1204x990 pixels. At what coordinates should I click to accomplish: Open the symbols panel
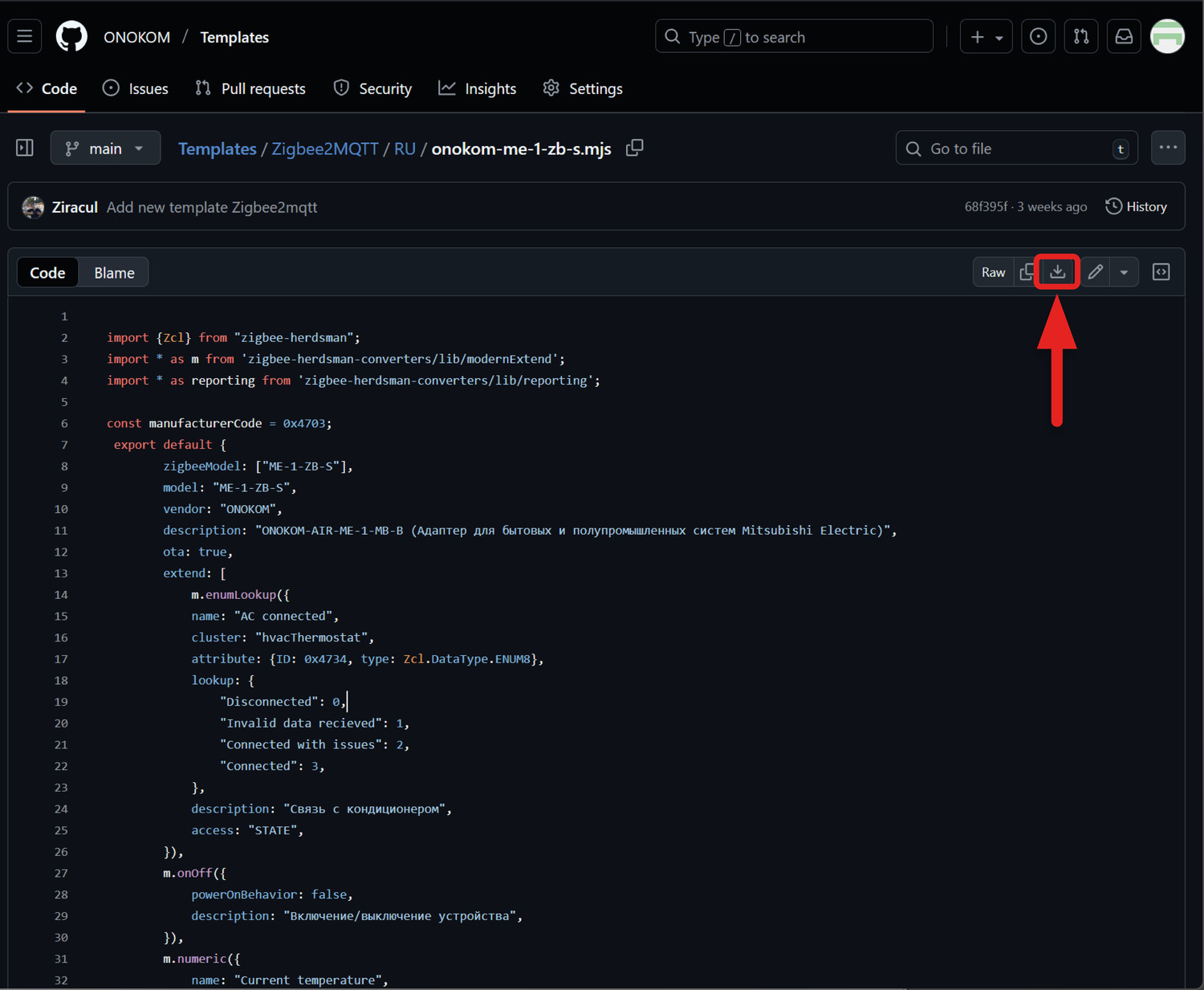pyautogui.click(x=1161, y=272)
